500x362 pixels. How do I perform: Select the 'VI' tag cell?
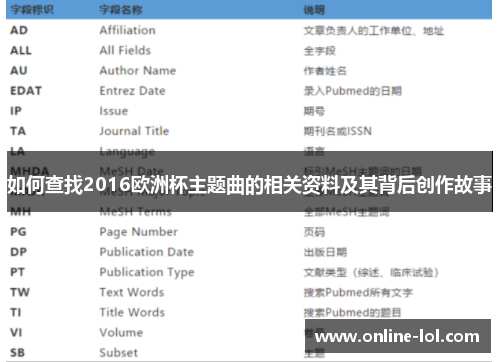16,333
